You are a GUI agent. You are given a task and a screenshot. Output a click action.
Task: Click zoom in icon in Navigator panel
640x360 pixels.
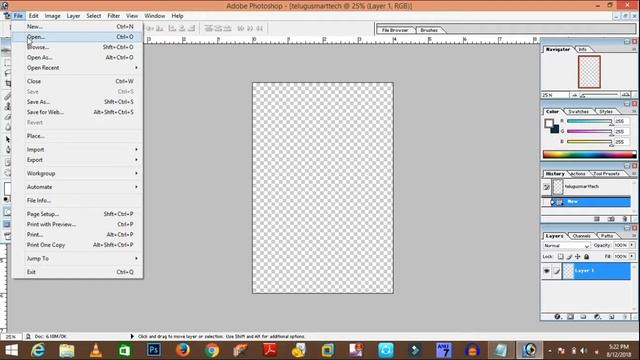point(626,95)
